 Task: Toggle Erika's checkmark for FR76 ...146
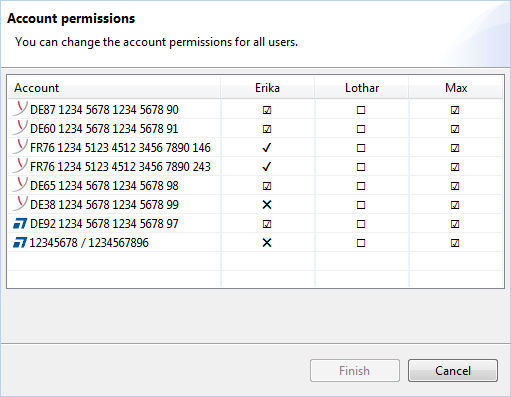coord(267,148)
